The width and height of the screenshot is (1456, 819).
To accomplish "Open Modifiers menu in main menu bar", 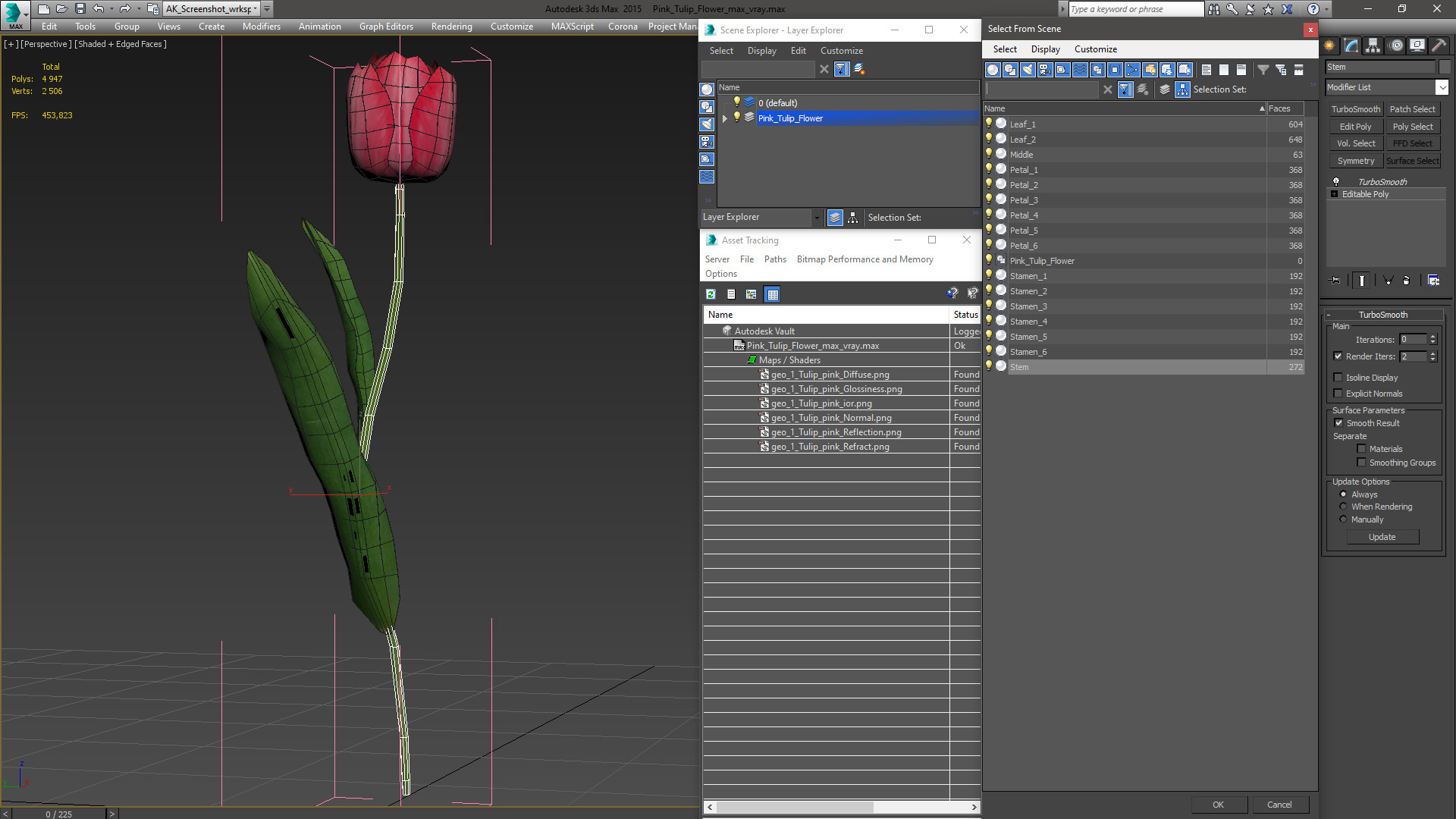I will click(262, 27).
